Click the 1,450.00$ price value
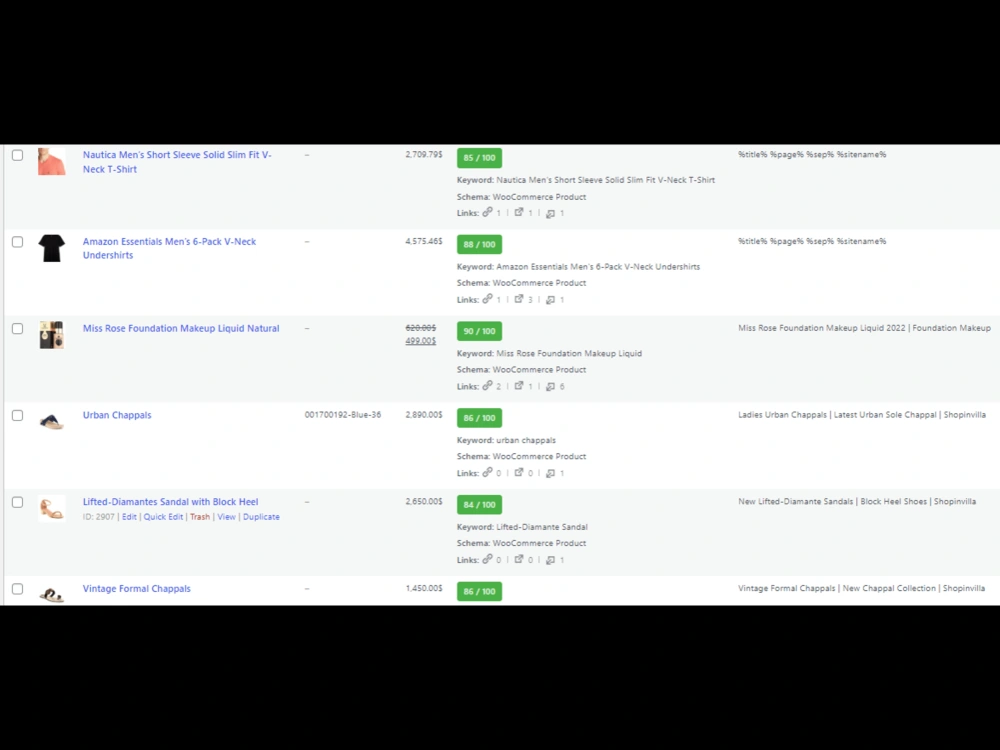Image resolution: width=1000 pixels, height=750 pixels. (x=423, y=588)
